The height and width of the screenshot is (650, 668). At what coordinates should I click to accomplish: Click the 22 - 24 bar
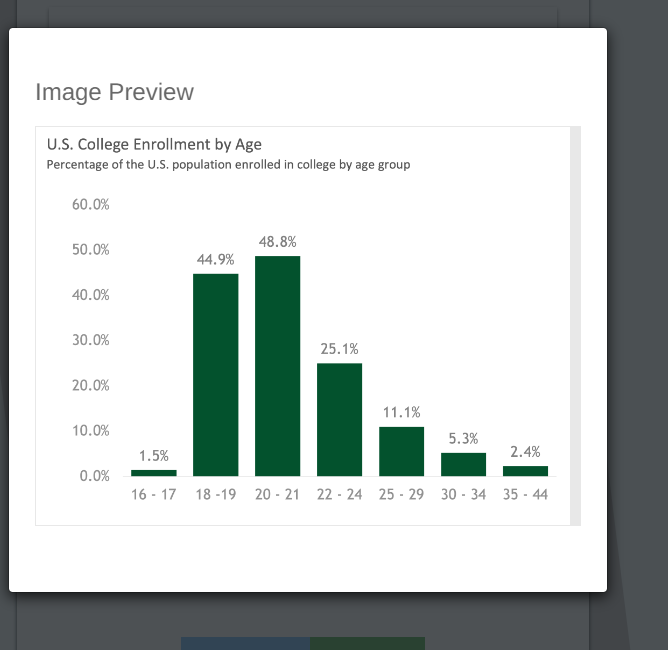point(340,420)
